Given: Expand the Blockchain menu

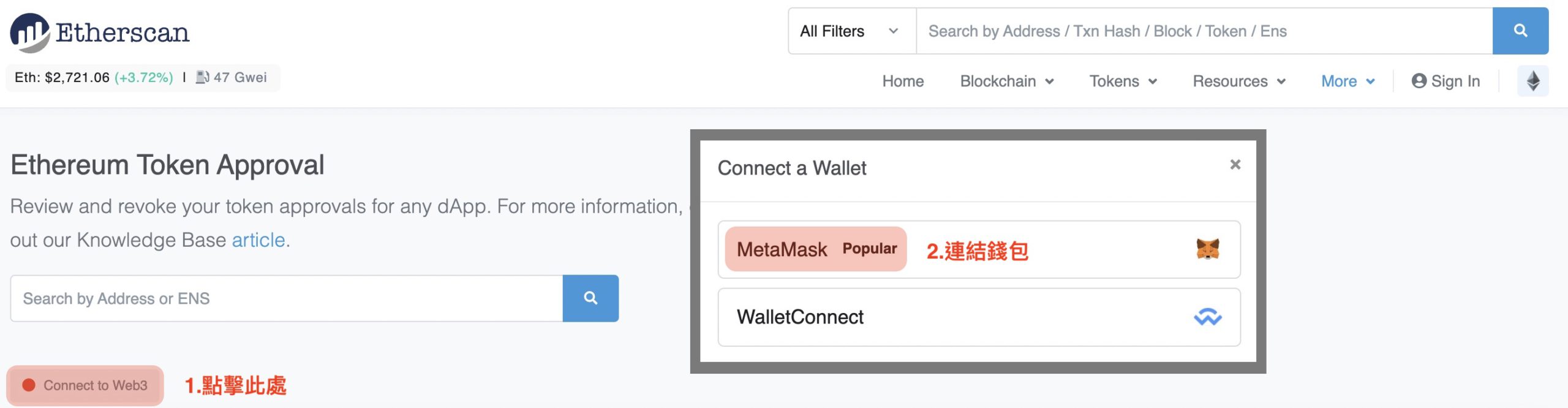Looking at the screenshot, I should [x=1006, y=81].
